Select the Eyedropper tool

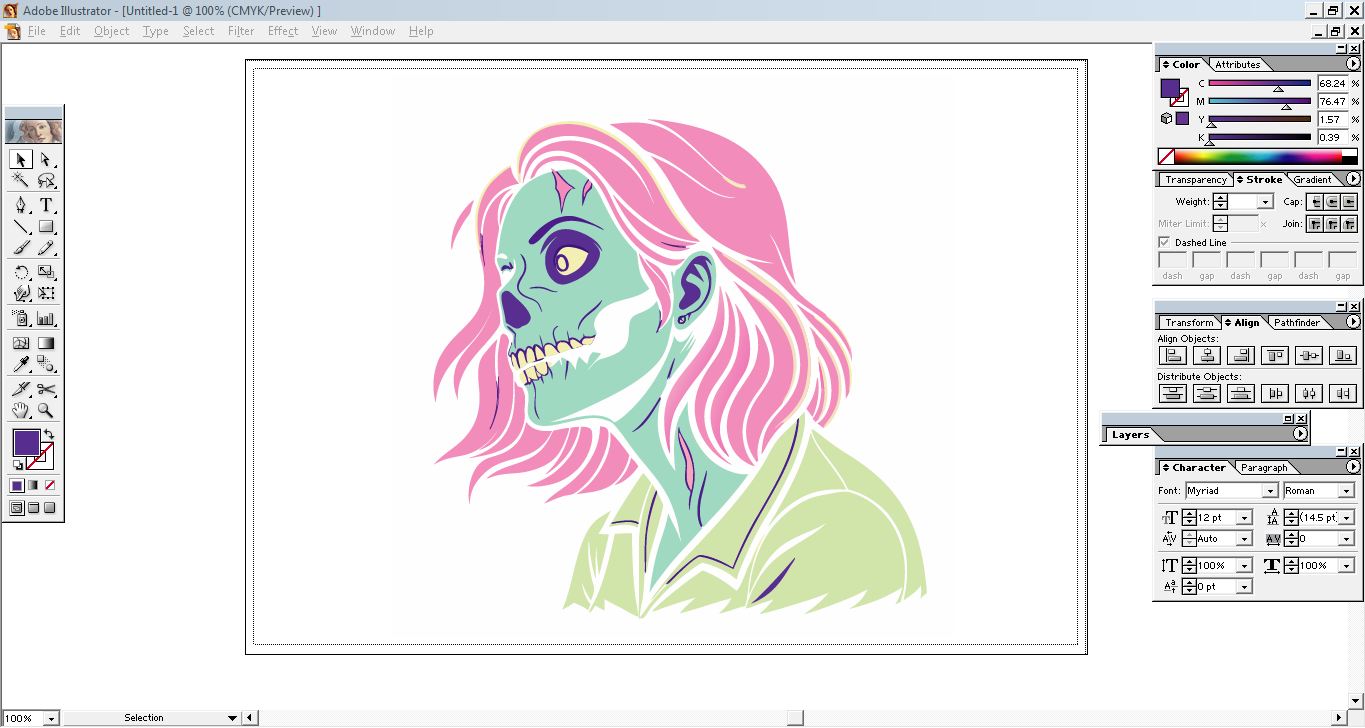point(20,364)
